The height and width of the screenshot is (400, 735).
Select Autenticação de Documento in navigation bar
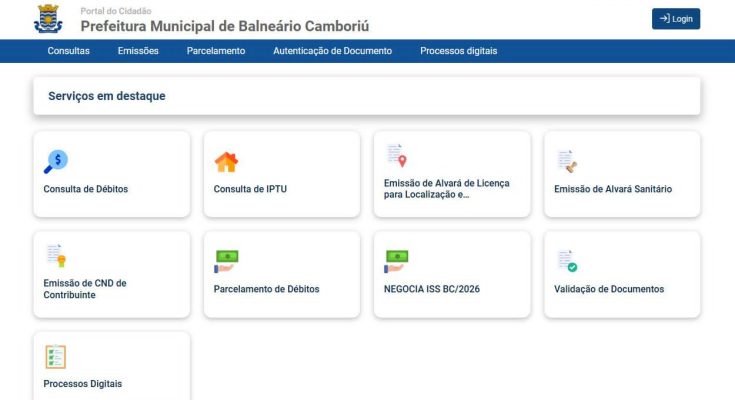[x=332, y=51]
